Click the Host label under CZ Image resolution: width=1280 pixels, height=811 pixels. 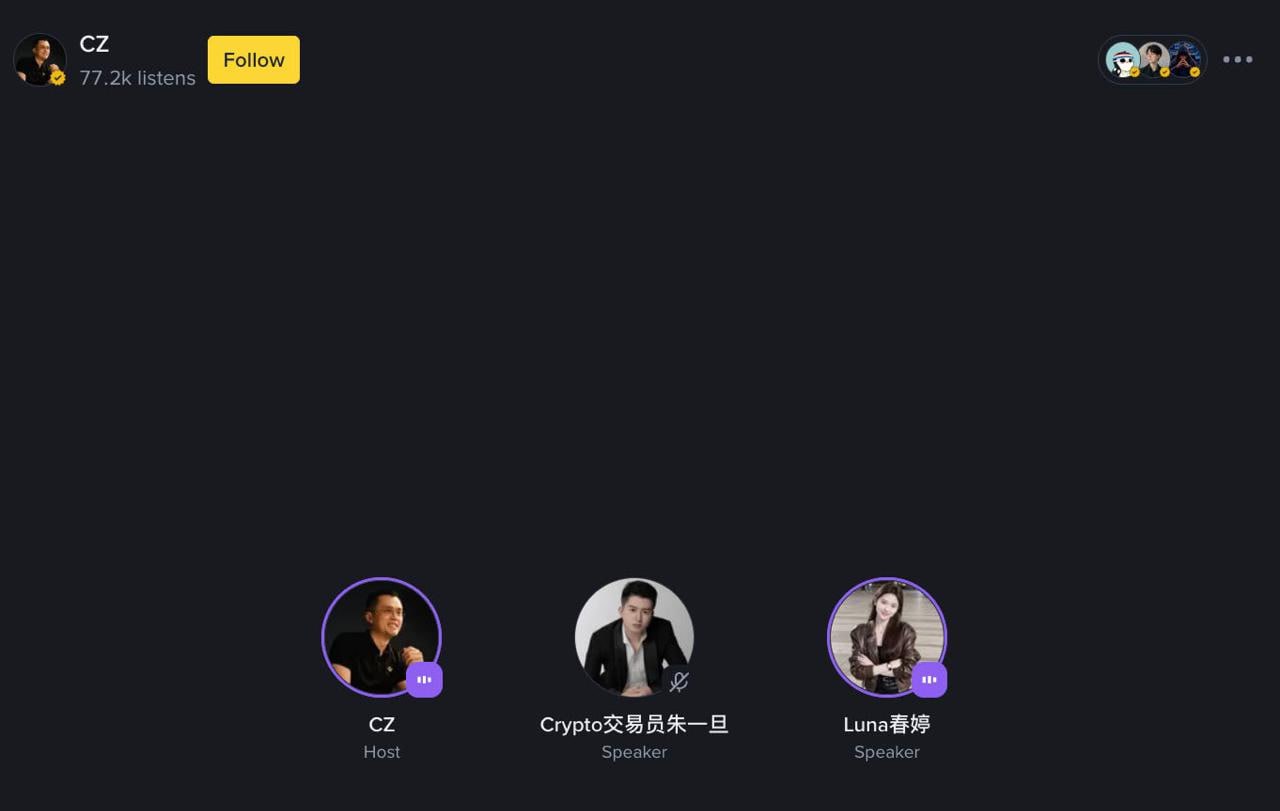pos(382,752)
